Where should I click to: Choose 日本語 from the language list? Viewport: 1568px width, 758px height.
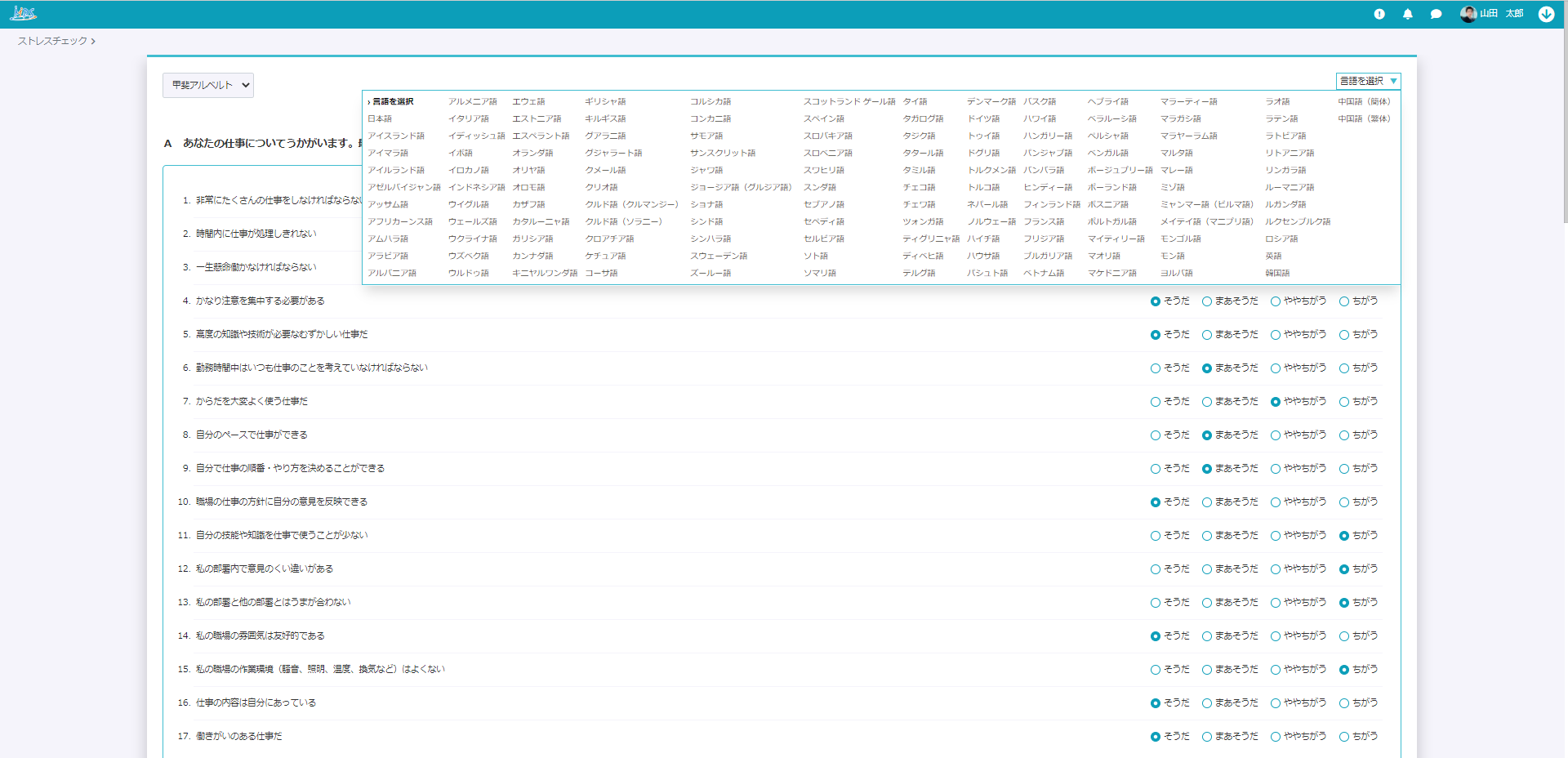pos(380,119)
